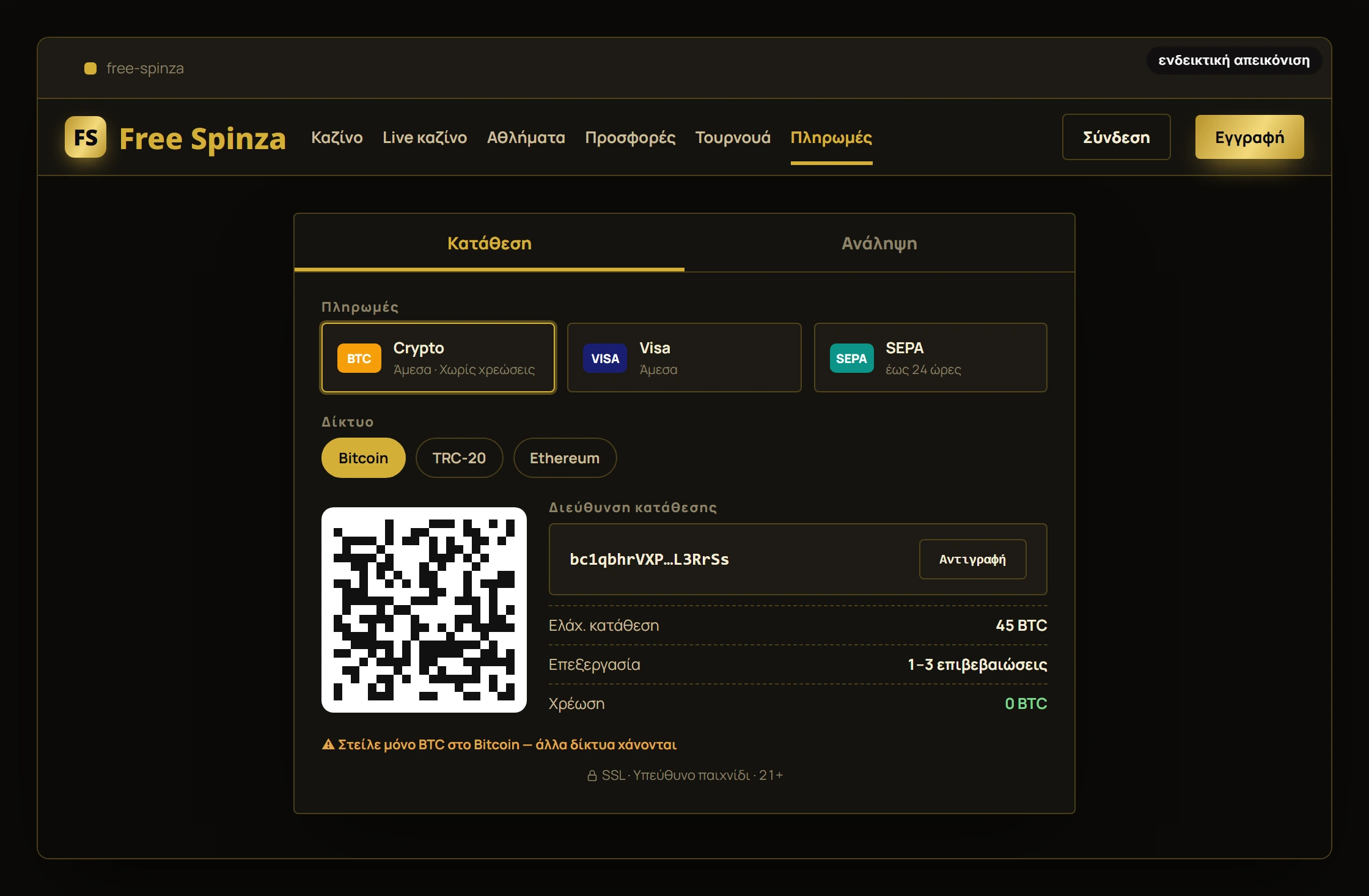This screenshot has width=1369, height=896.
Task: Go to Live καζίνο
Action: coord(425,138)
